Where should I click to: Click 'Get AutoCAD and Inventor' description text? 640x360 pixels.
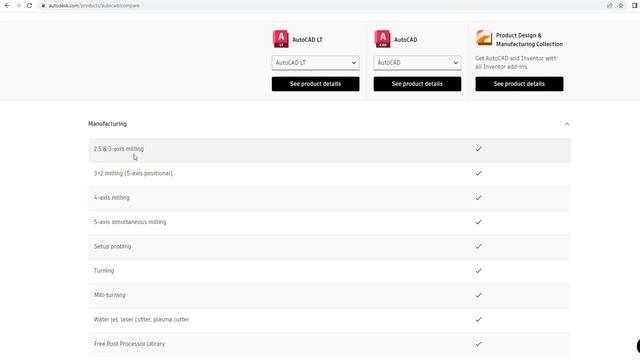[x=516, y=62]
